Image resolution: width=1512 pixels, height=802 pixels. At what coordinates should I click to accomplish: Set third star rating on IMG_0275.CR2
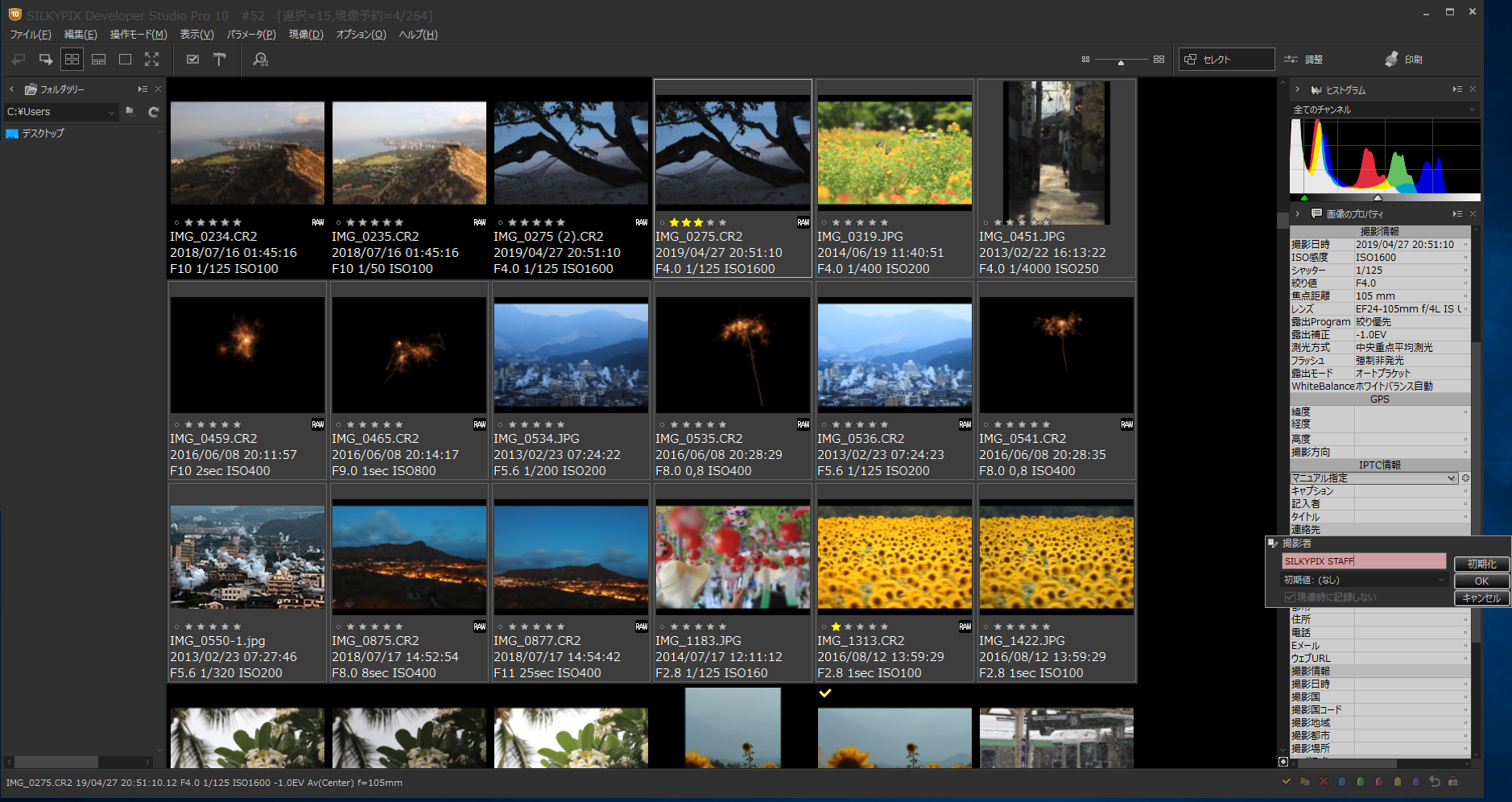697,222
